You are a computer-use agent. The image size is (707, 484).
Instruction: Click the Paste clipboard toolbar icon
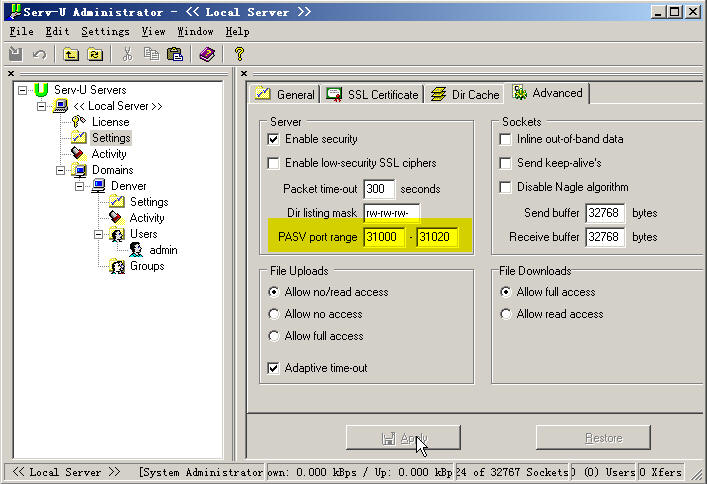tap(175, 54)
